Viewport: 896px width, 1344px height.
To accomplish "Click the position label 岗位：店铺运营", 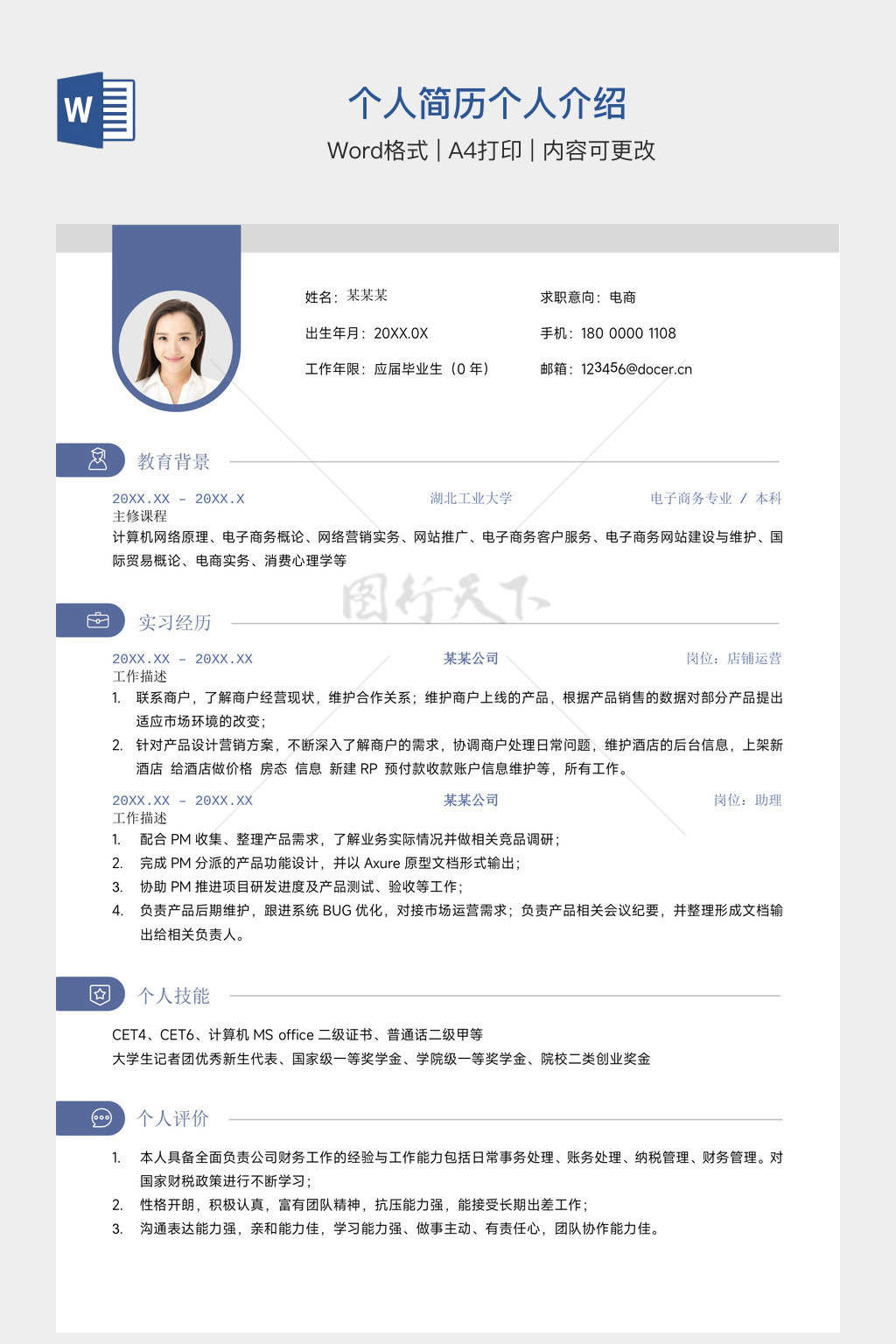I will (733, 659).
